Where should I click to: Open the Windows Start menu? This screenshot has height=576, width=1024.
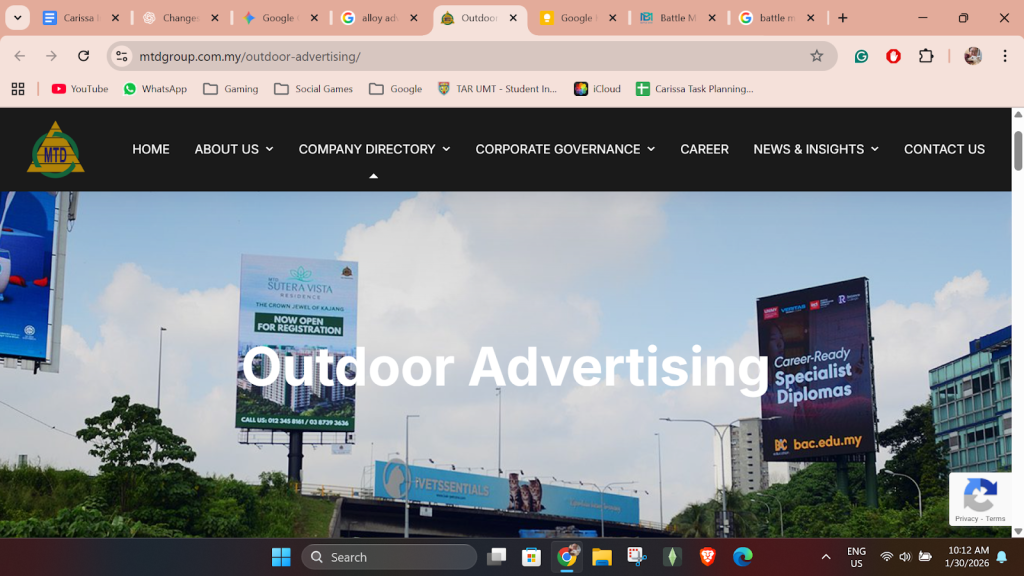(281, 557)
